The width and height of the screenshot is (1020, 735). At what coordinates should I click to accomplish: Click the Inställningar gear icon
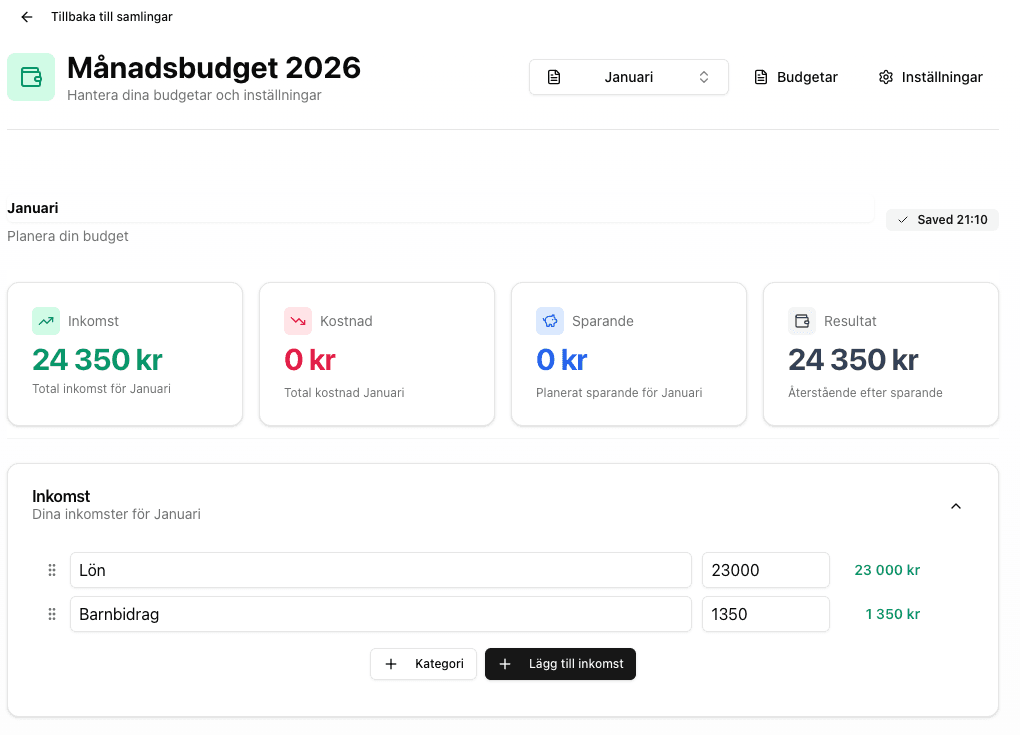coord(885,76)
